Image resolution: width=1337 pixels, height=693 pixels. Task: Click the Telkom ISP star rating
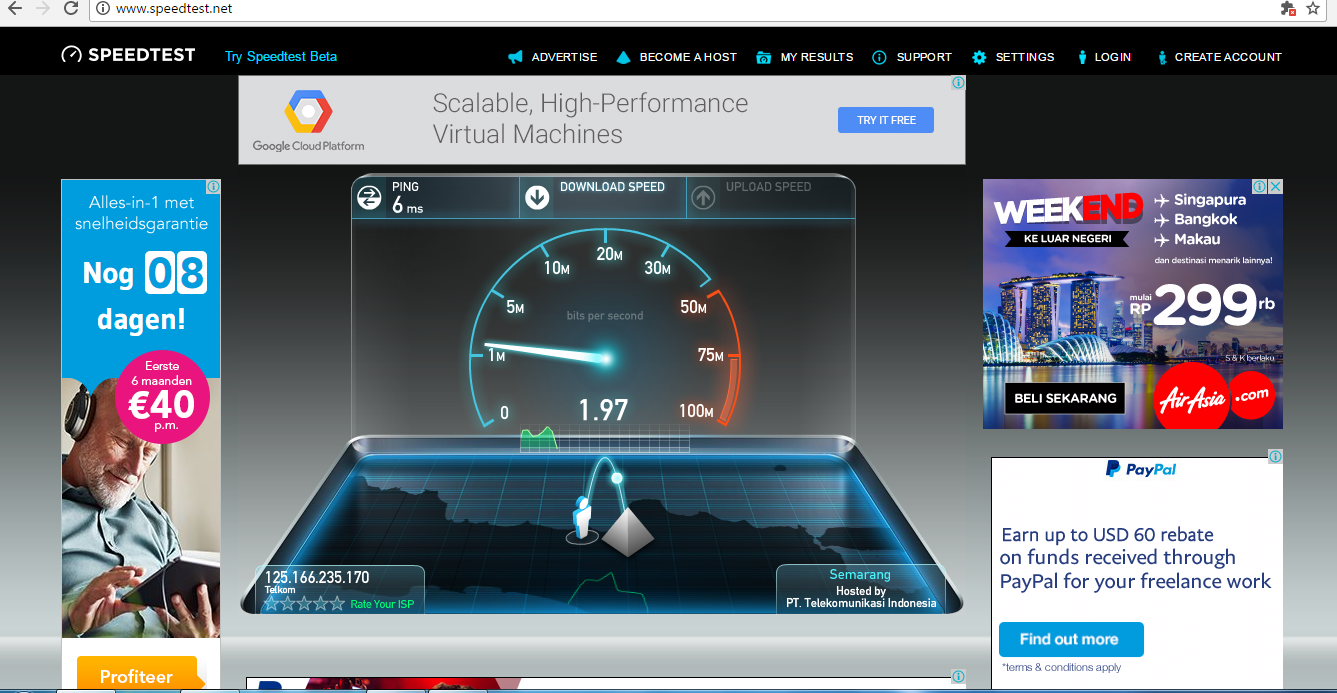pos(304,604)
